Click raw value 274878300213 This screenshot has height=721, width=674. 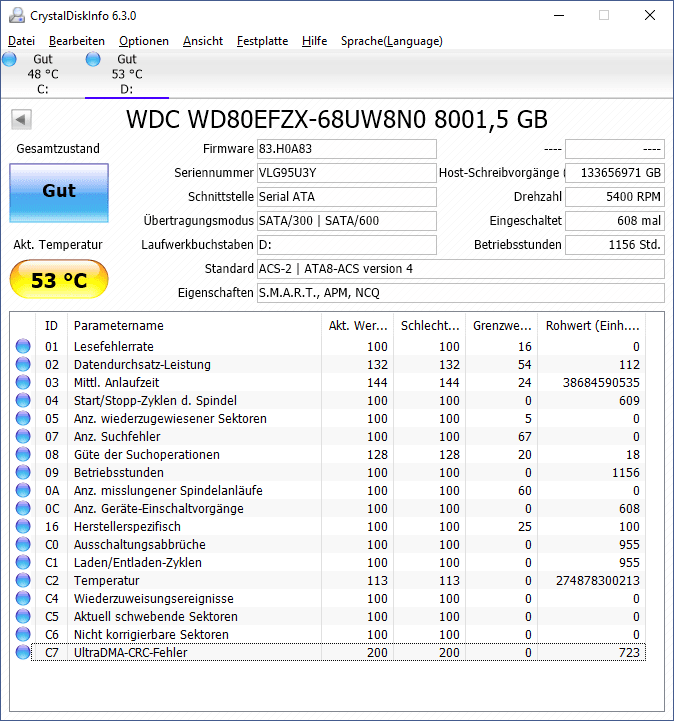[598, 580]
